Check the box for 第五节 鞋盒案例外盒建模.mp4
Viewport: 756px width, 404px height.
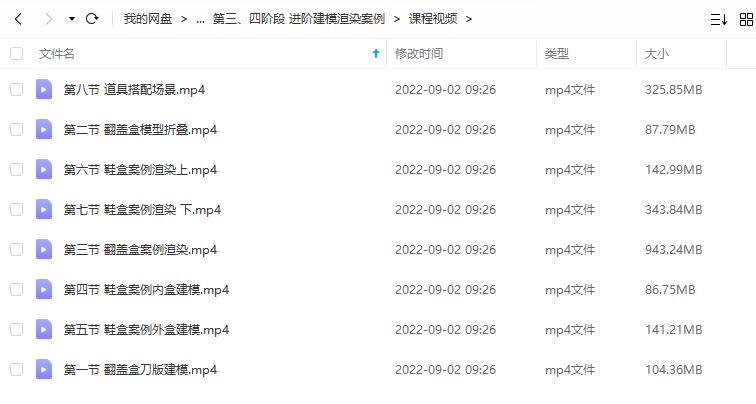point(16,329)
